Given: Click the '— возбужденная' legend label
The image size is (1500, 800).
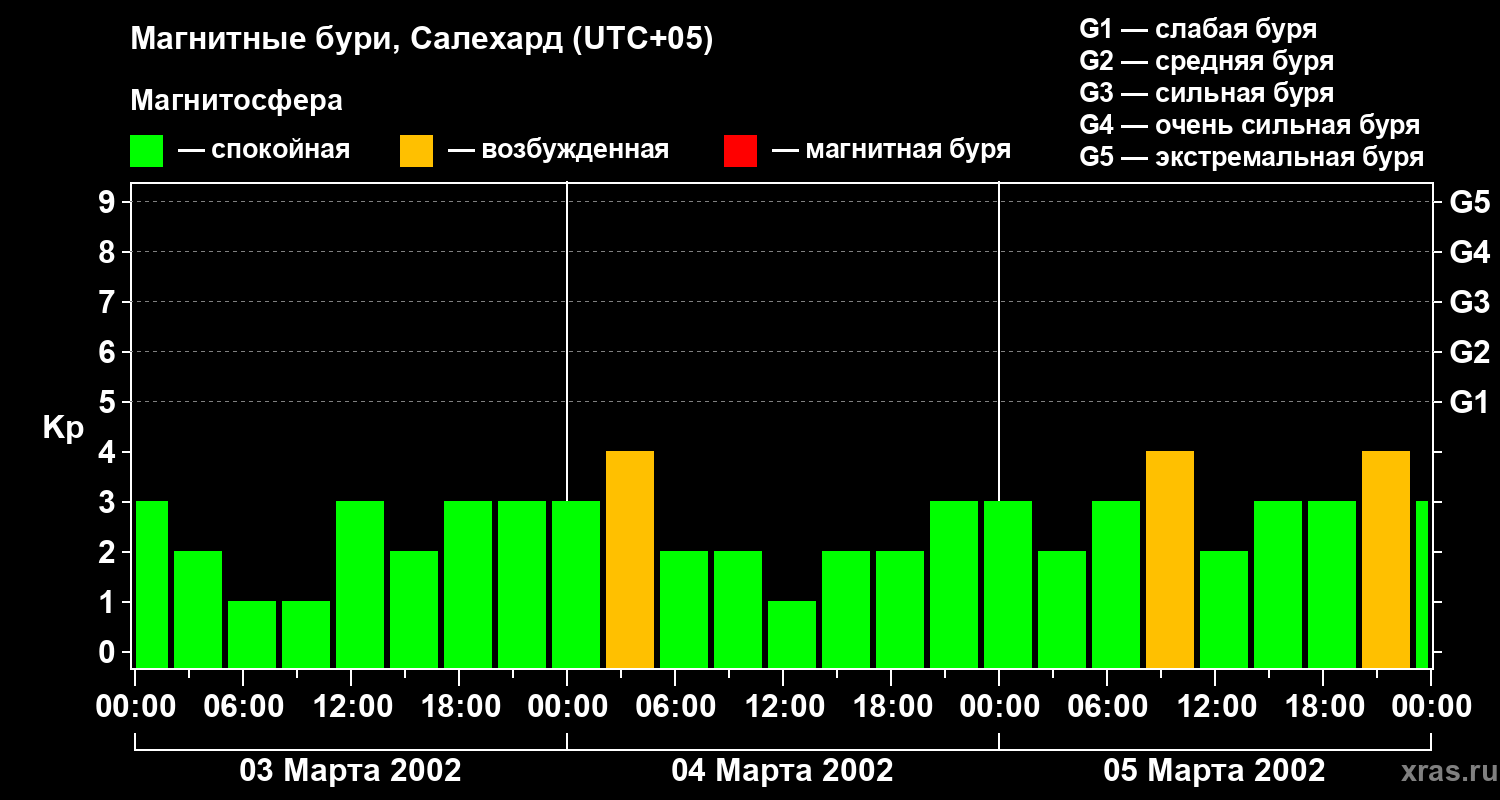Looking at the screenshot, I should point(558,151).
